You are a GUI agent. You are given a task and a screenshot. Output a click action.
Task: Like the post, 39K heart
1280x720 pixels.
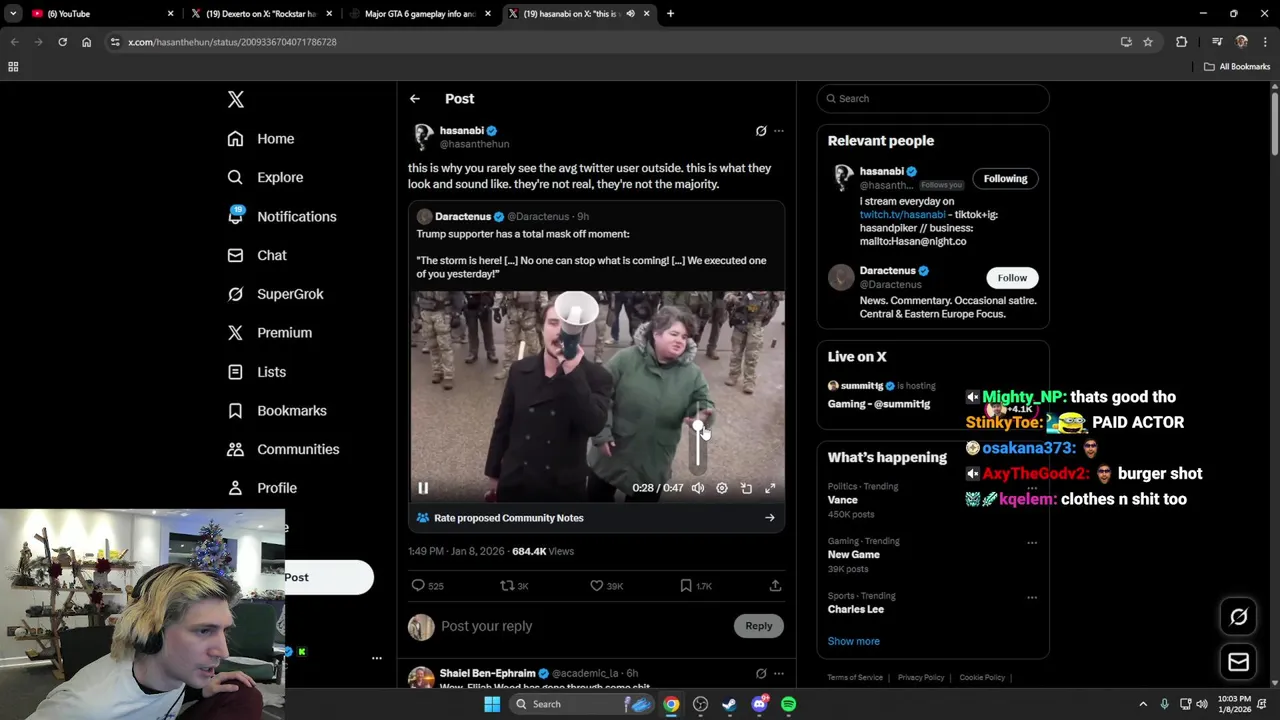pos(606,586)
